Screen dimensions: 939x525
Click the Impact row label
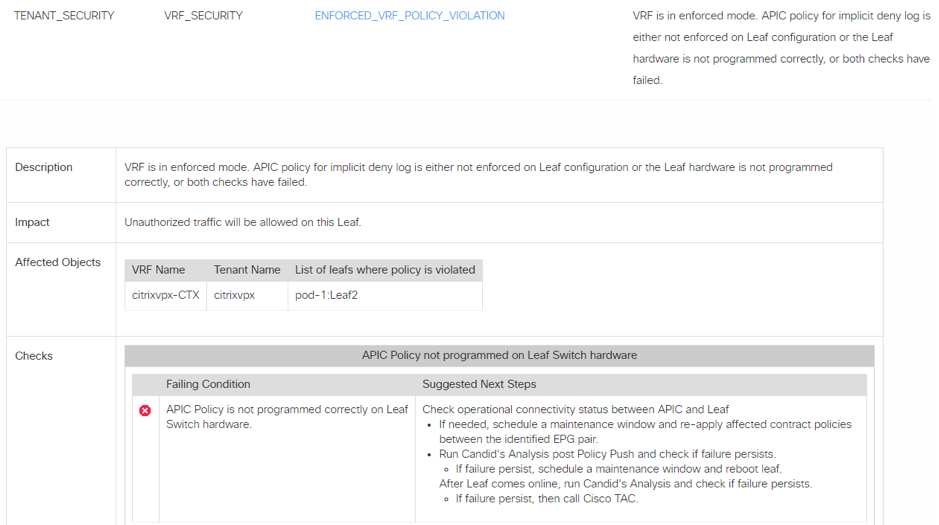[x=32, y=222]
